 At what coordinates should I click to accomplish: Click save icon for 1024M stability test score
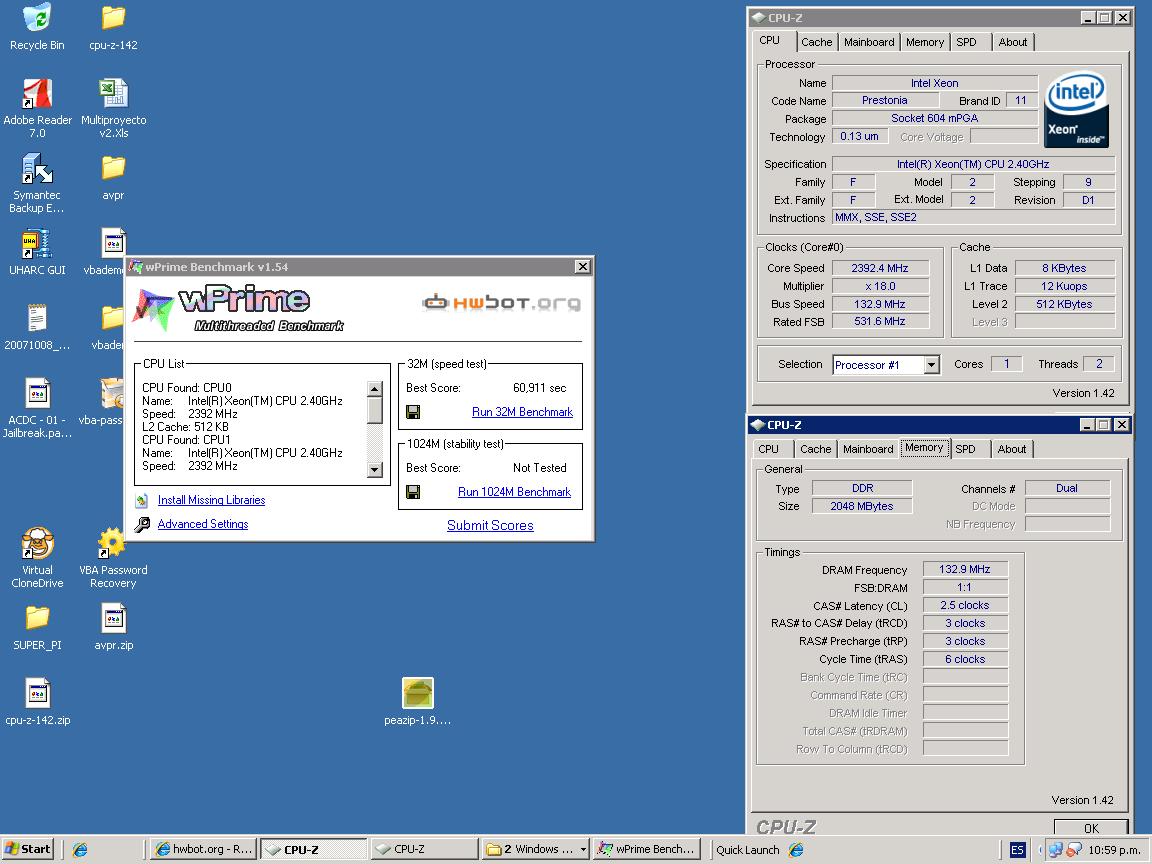[413, 492]
